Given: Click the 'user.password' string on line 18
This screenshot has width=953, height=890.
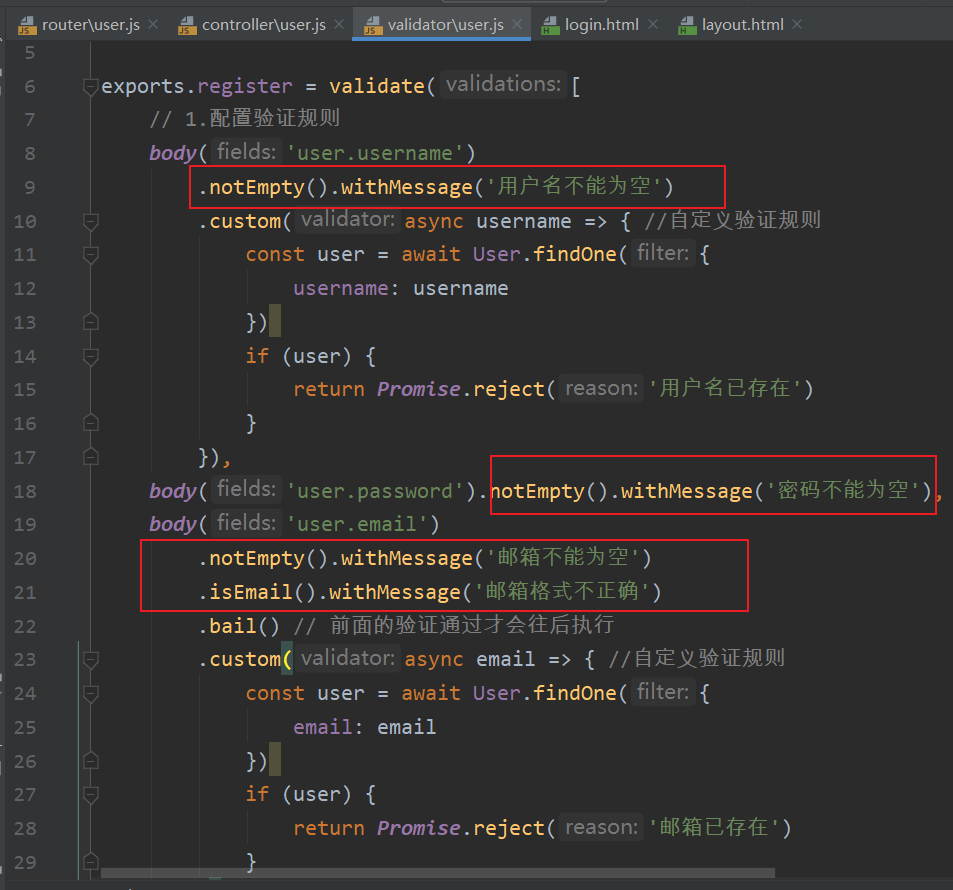Looking at the screenshot, I should click(x=375, y=491).
